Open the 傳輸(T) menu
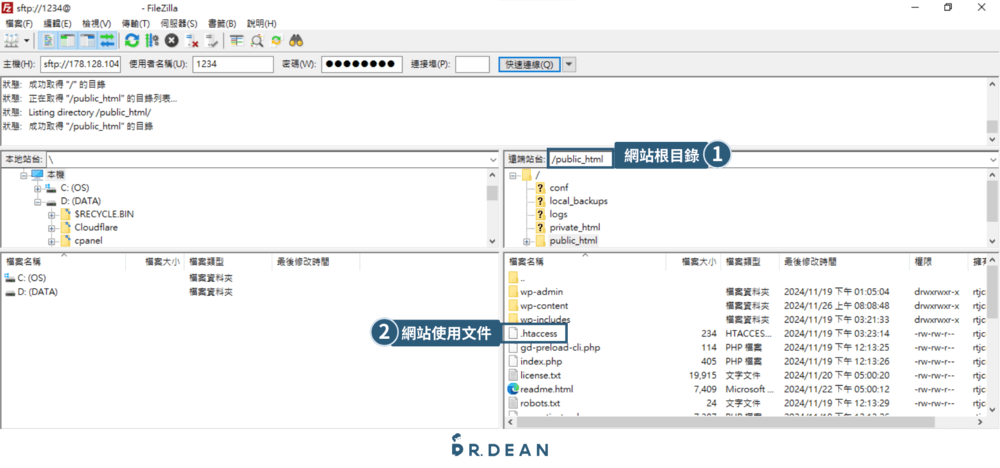 pos(135,23)
